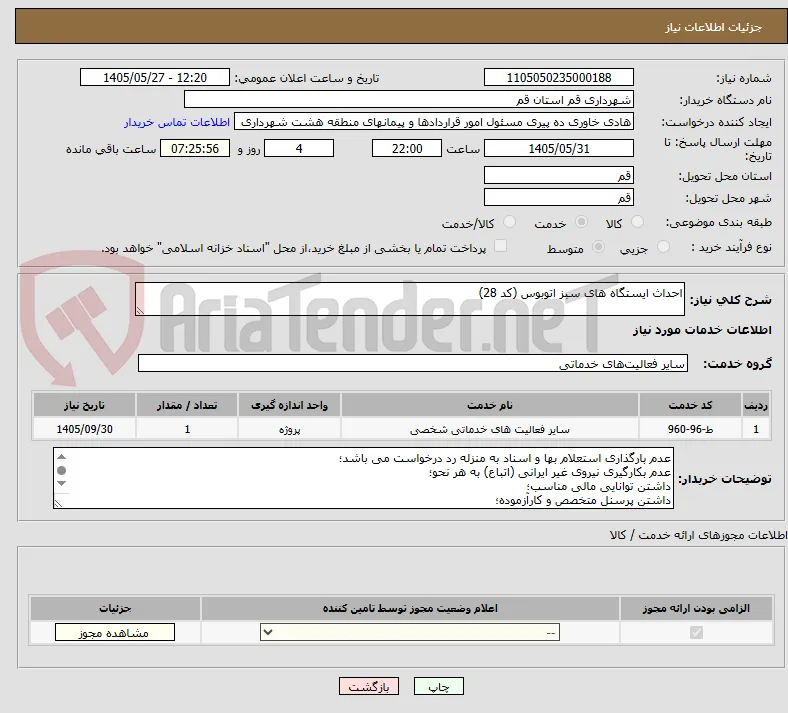The width and height of the screenshot is (788, 713).
Task: Click the کد خدمت column header
Action: tap(691, 405)
